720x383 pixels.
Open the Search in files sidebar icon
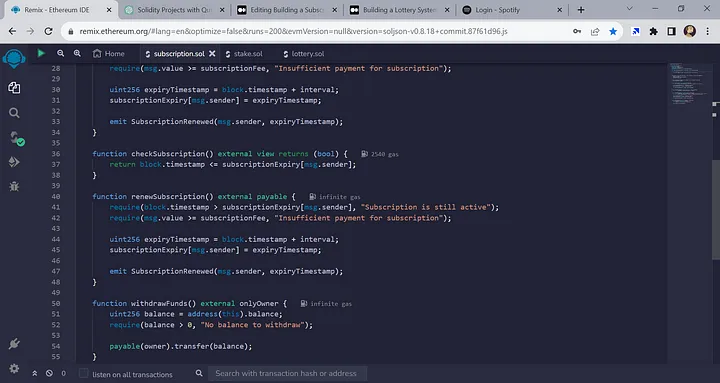point(14,113)
